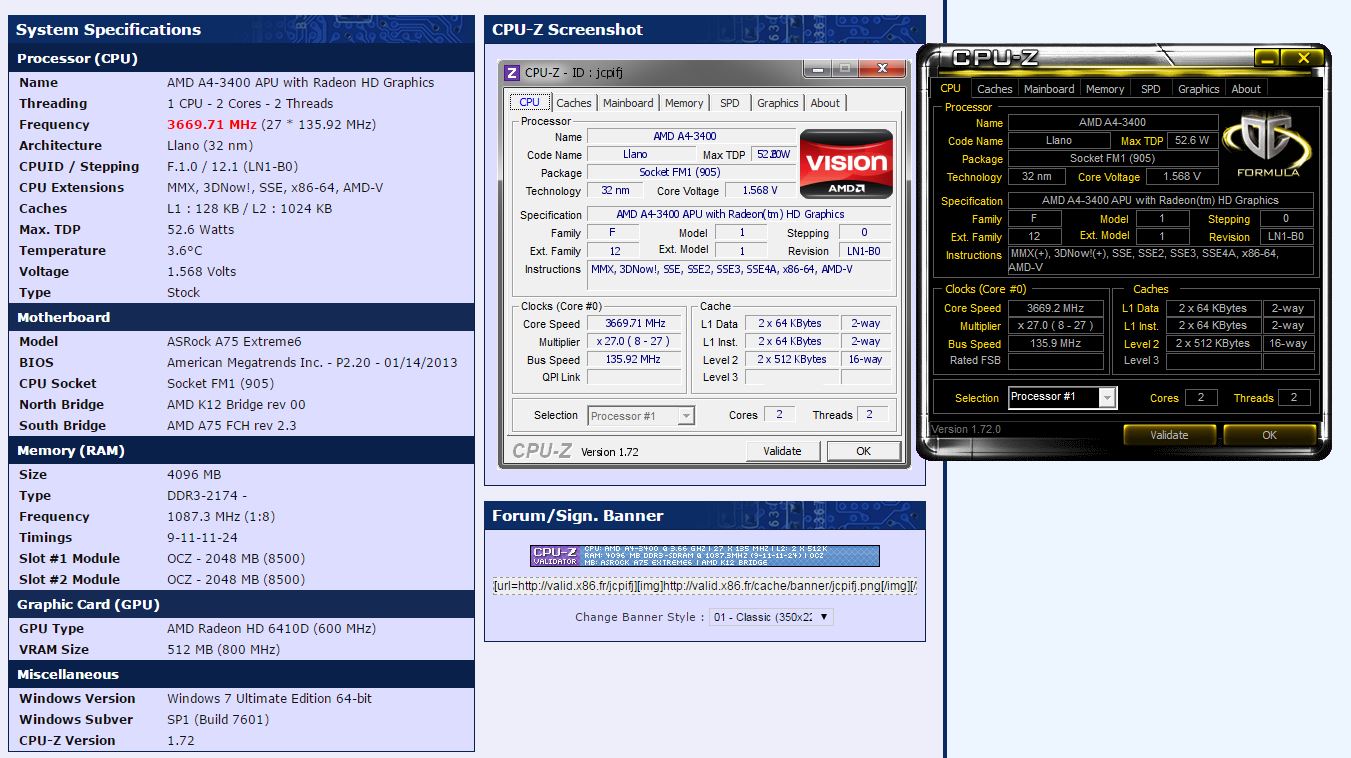Click the AMD A75 FCH rev 2.3 value
This screenshot has height=758, width=1351.
(231, 426)
